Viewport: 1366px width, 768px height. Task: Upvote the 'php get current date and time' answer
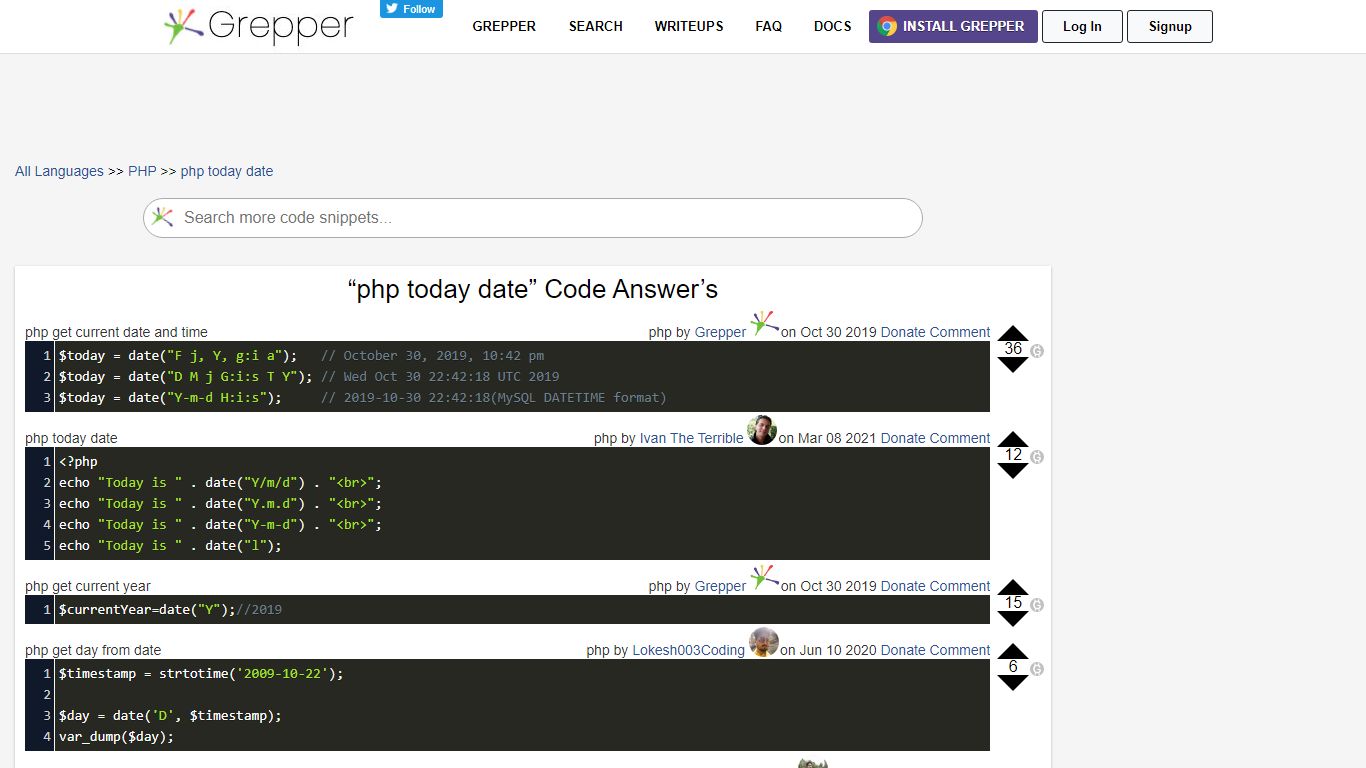coord(1013,334)
